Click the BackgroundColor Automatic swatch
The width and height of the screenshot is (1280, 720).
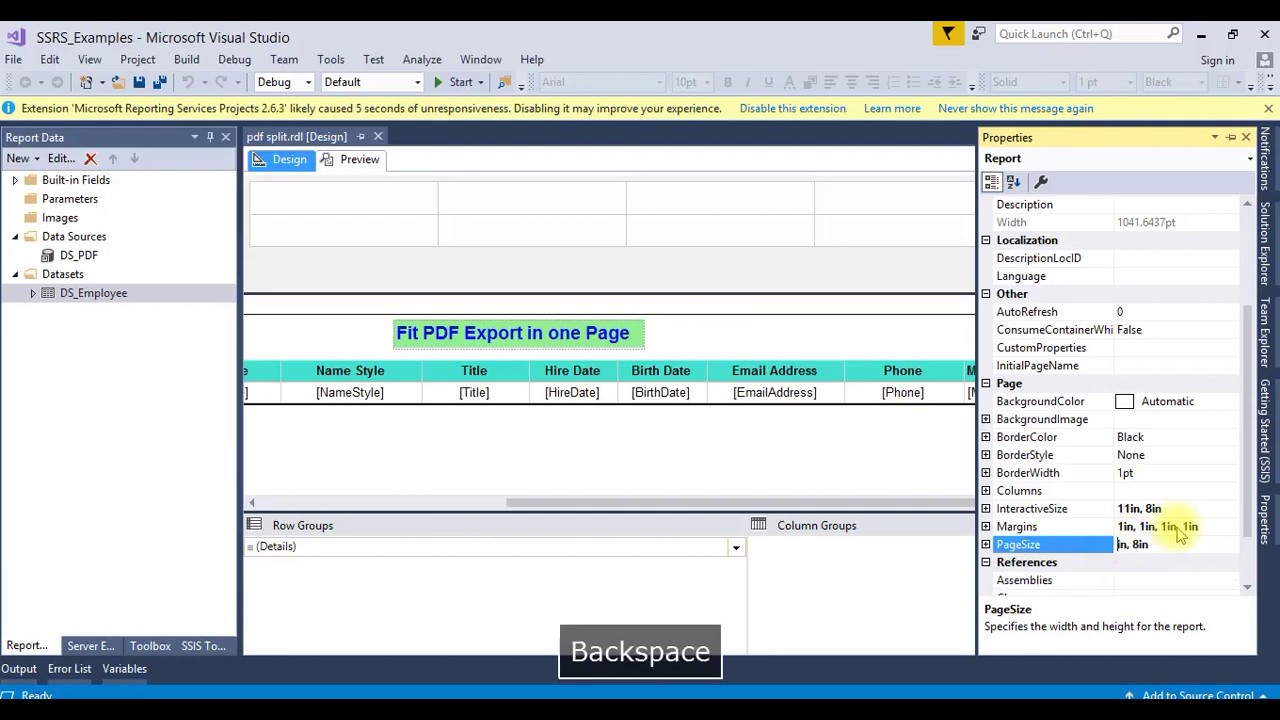[1124, 402]
